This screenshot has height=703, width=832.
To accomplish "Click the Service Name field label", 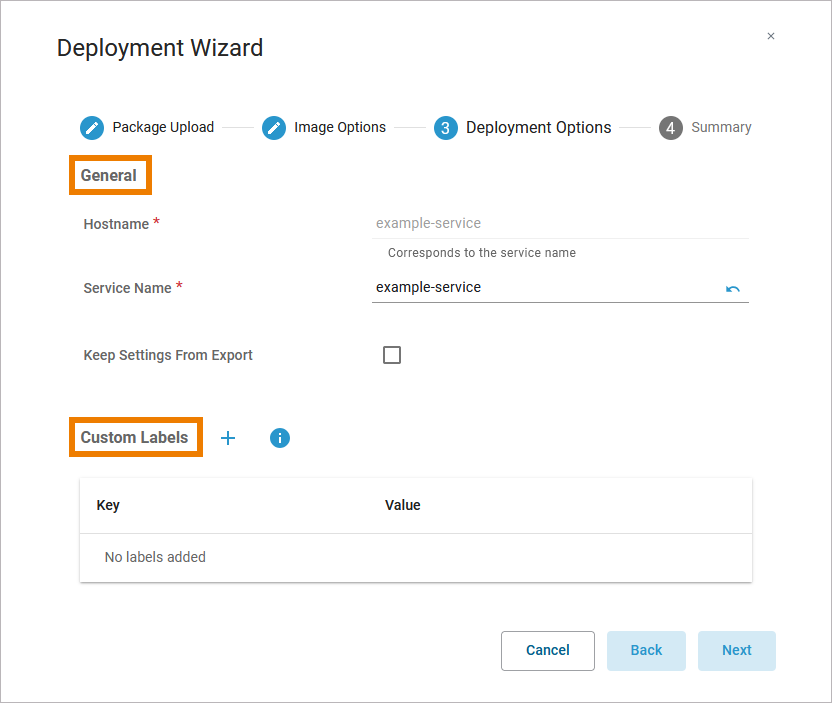I will pyautogui.click(x=127, y=288).
